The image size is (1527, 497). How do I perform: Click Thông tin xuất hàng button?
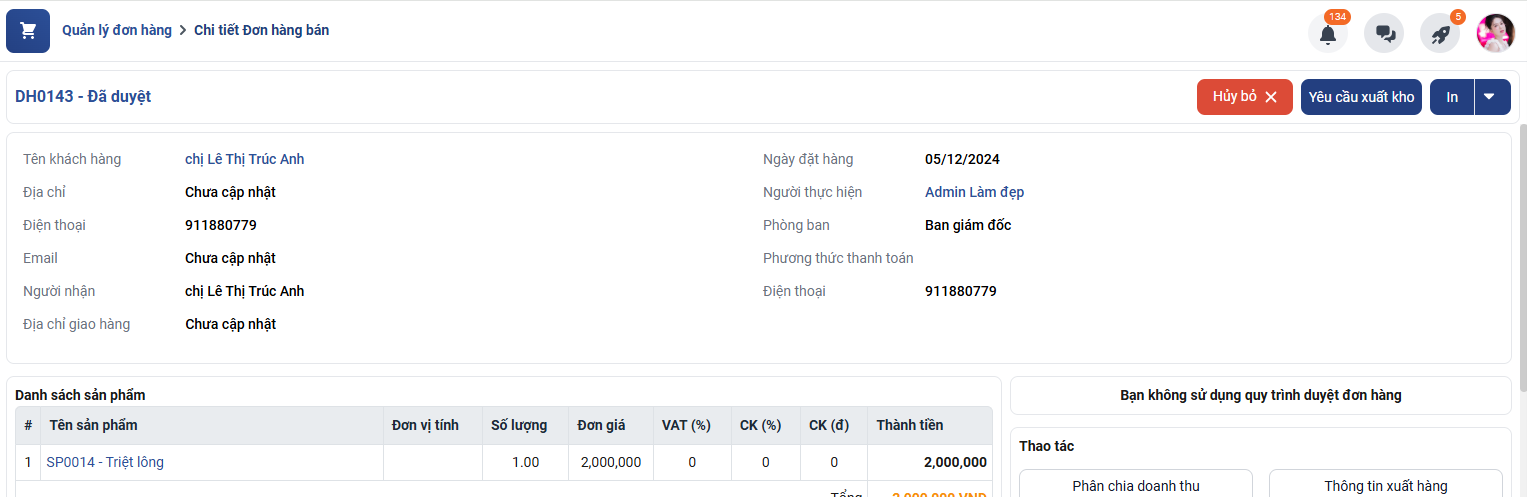click(x=1385, y=485)
